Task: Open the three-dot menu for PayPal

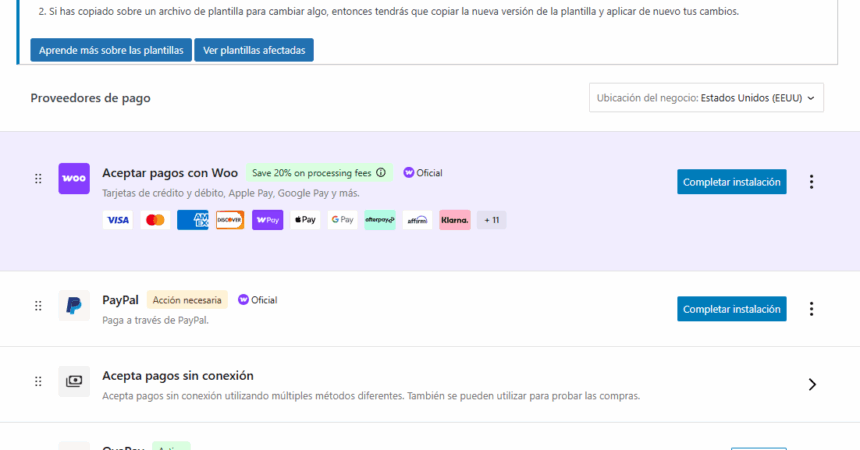Action: coord(811,309)
